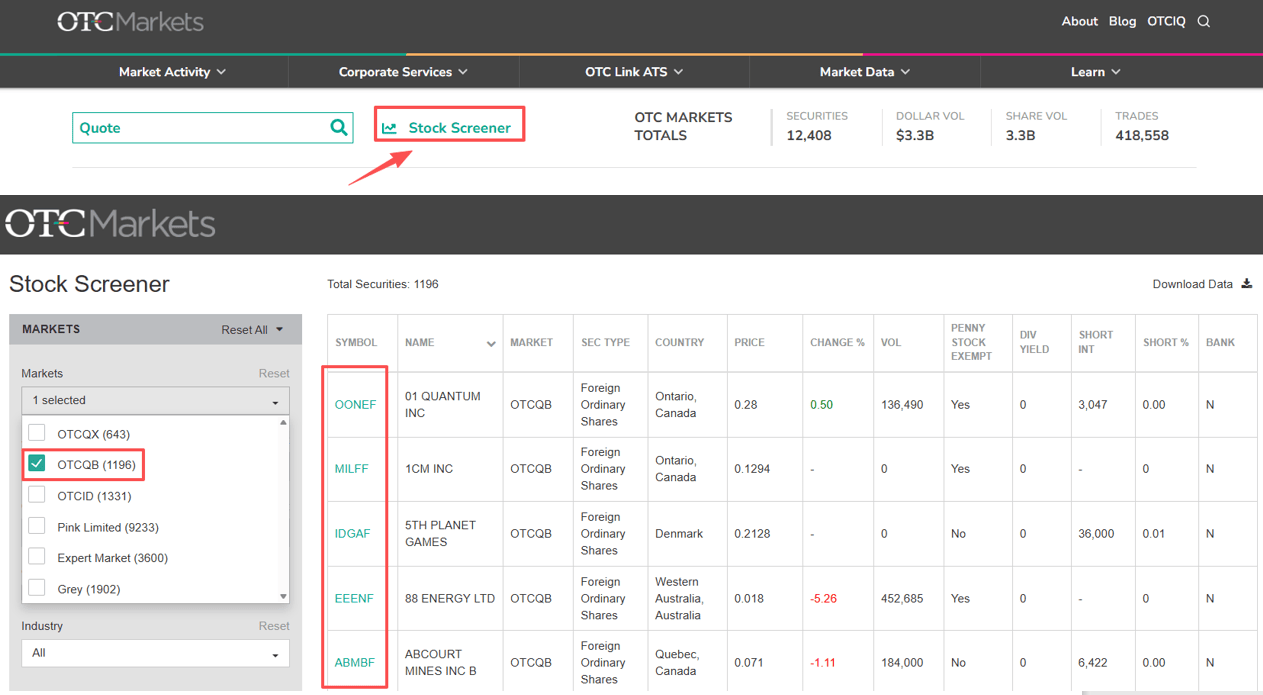Reset the Industry filter
The height and width of the screenshot is (695, 1263).
[274, 626]
